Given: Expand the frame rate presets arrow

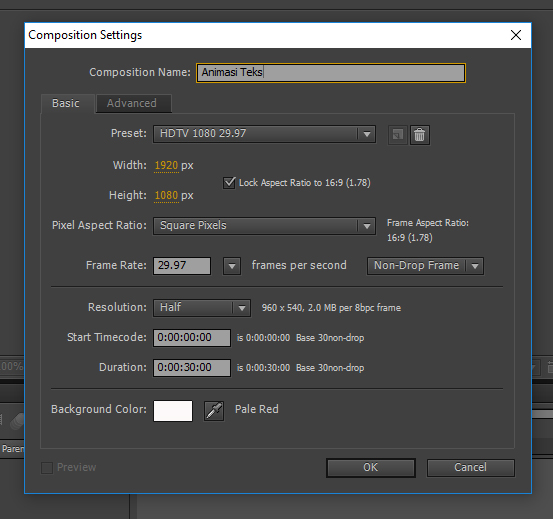Looking at the screenshot, I should [232, 266].
